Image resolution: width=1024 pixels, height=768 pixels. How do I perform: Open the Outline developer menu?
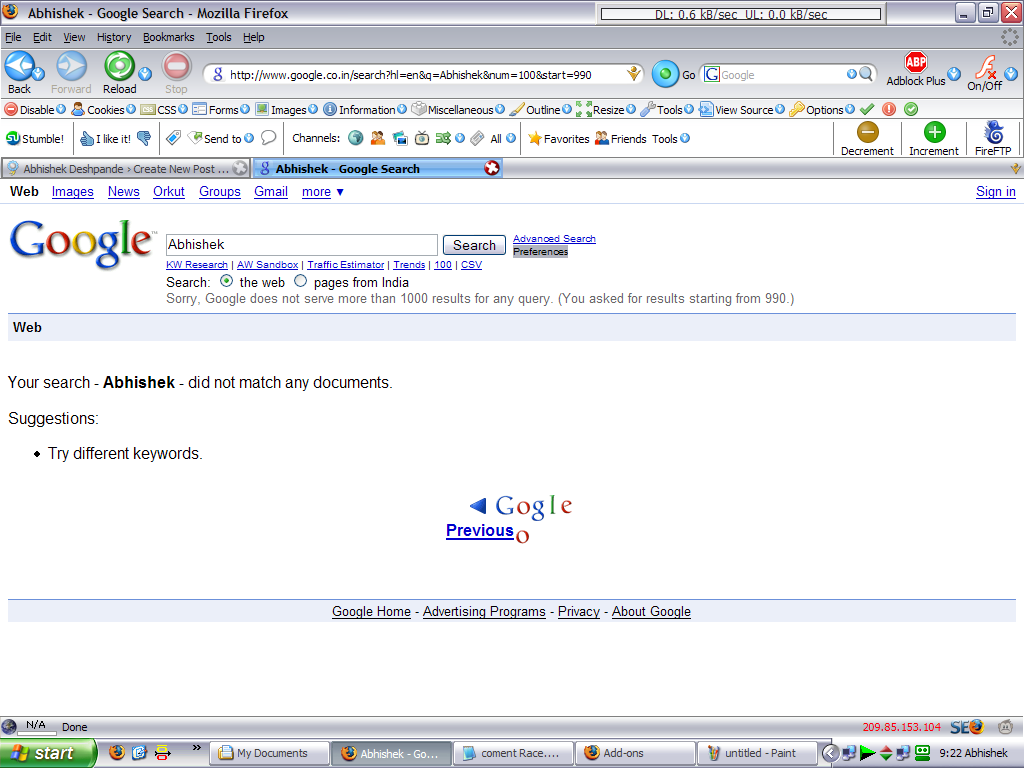click(x=541, y=110)
